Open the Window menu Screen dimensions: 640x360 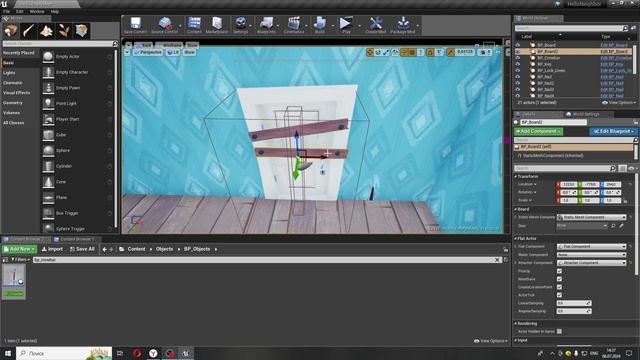tap(37, 11)
